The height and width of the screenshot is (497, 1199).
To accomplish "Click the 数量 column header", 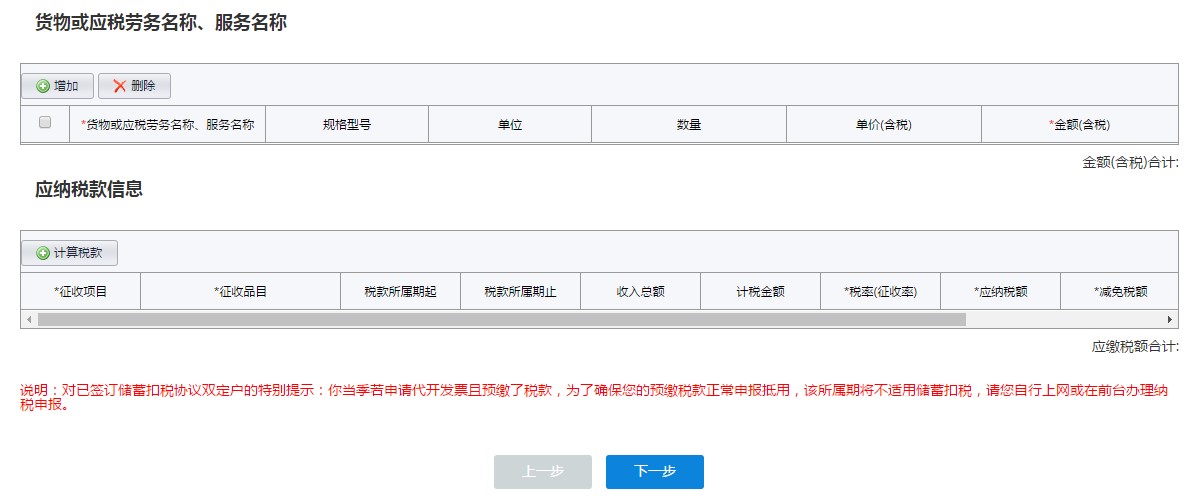I will point(688,125).
